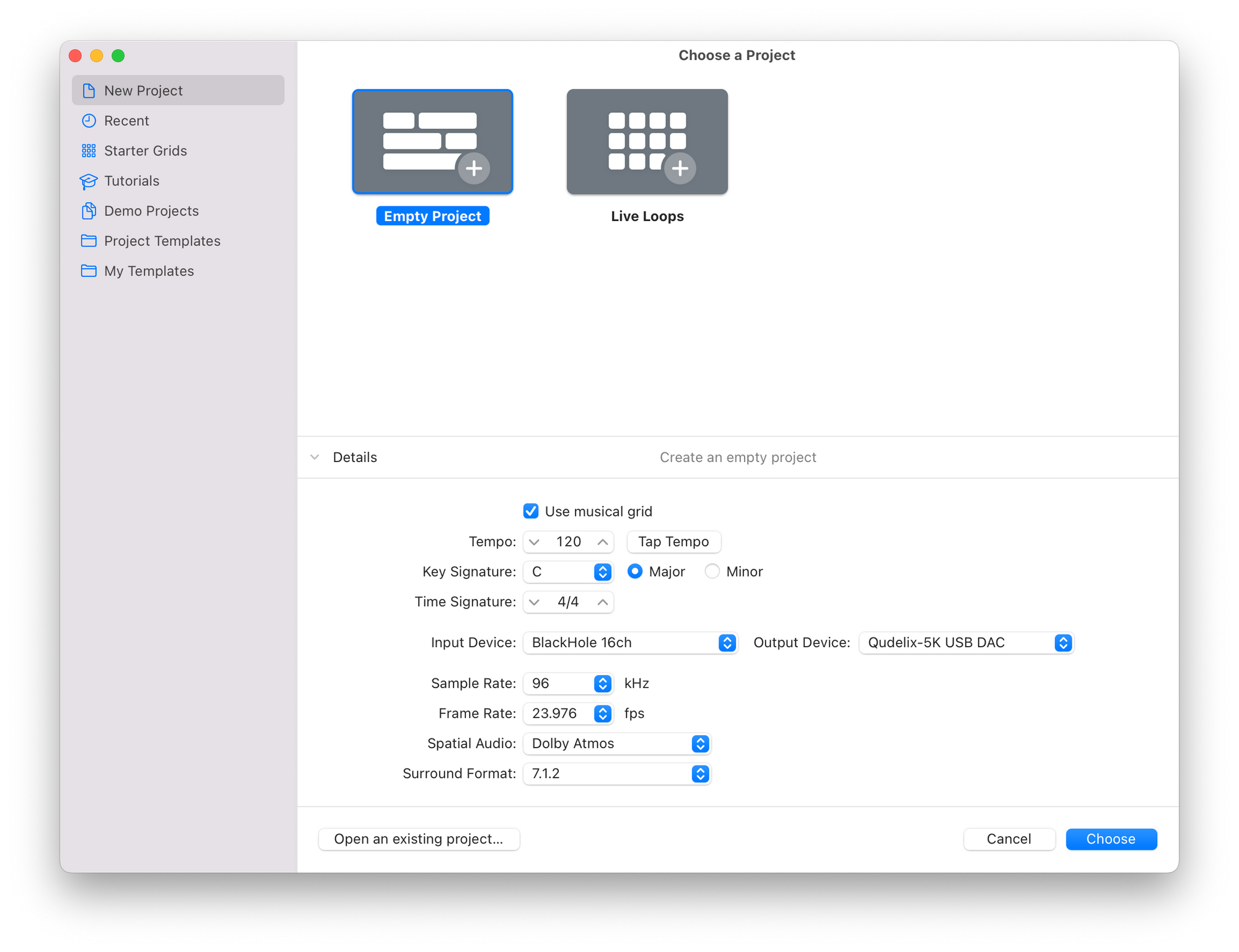Select the Minor radio button
Viewport: 1239px width, 952px height.
[712, 571]
